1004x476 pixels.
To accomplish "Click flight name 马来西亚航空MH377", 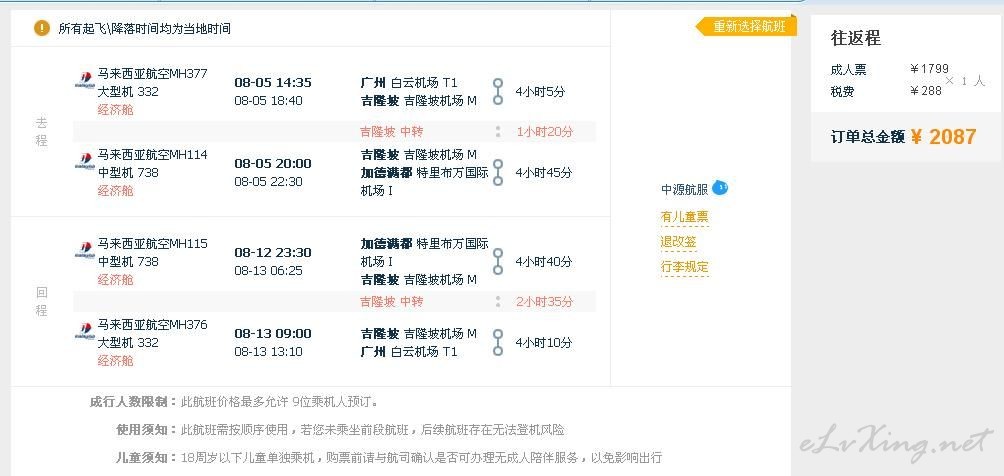I will [x=152, y=74].
